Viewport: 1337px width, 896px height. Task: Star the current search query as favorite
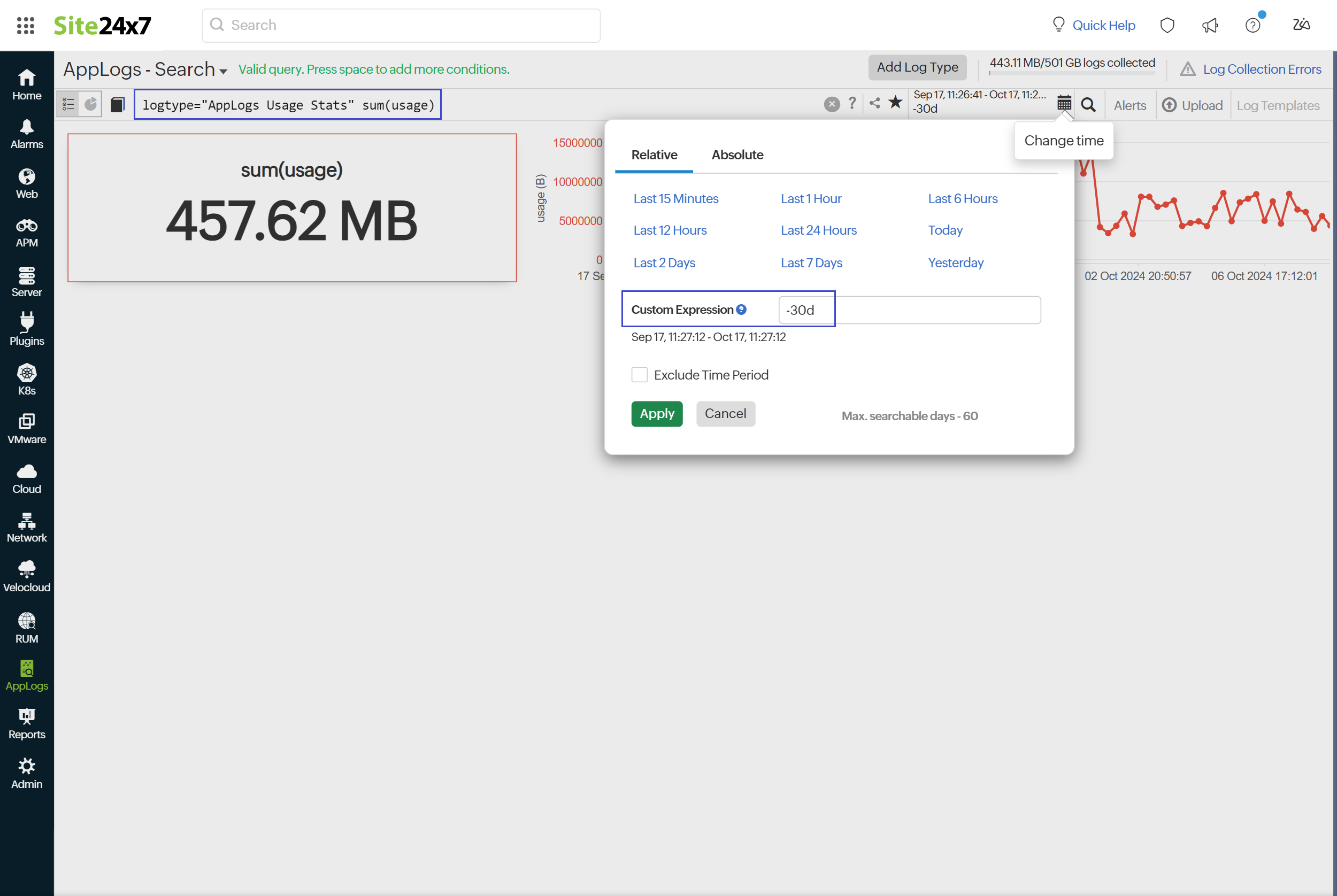(x=895, y=103)
